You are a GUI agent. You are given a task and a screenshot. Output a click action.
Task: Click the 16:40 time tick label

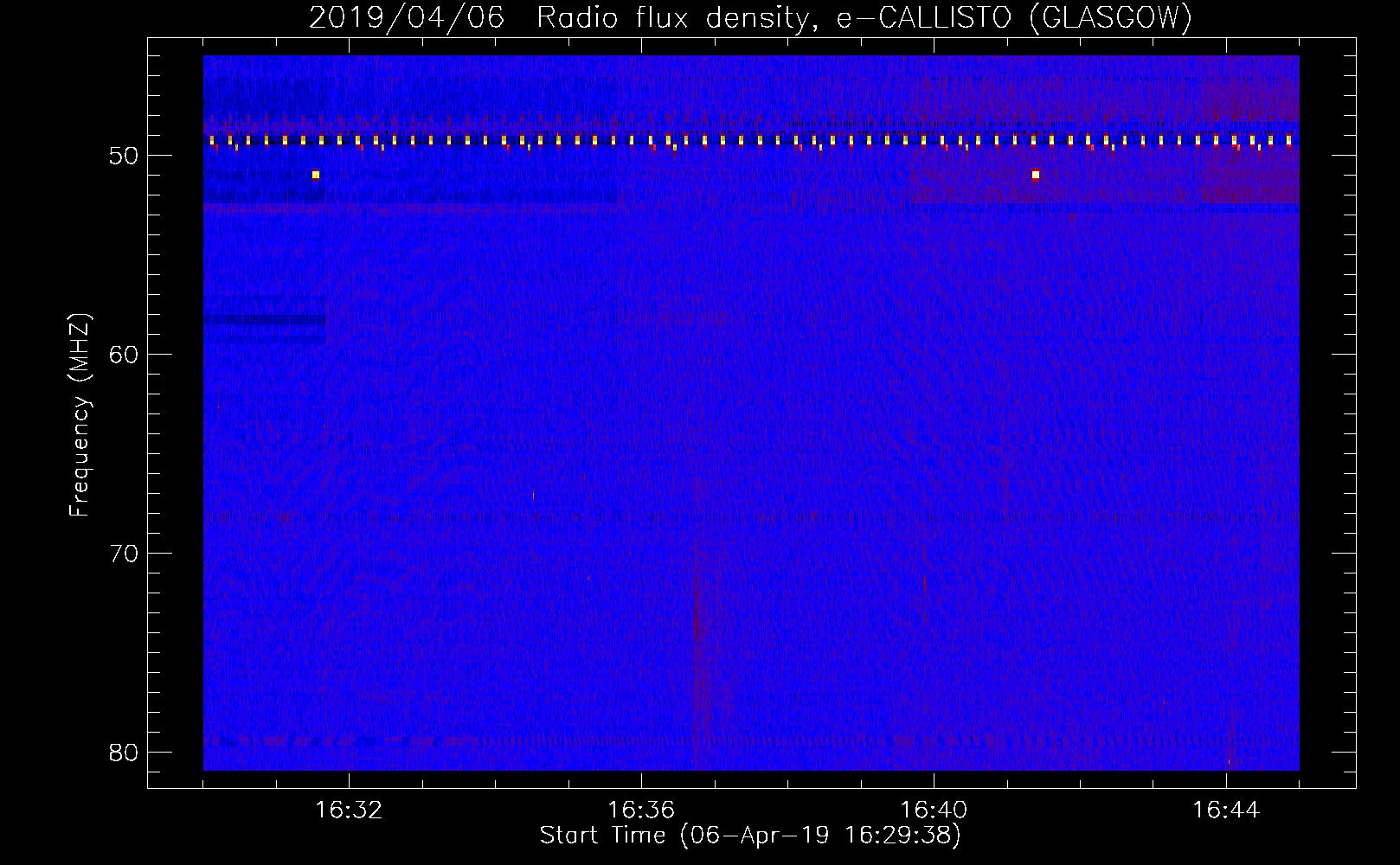click(934, 811)
